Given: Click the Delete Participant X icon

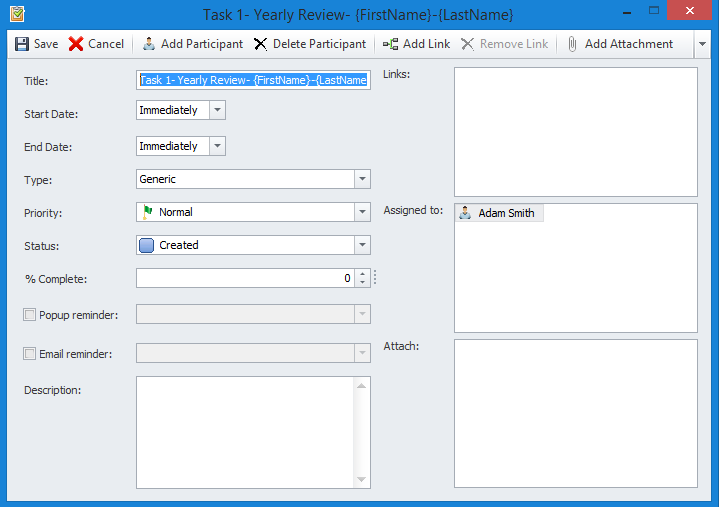Looking at the screenshot, I should pyautogui.click(x=261, y=44).
